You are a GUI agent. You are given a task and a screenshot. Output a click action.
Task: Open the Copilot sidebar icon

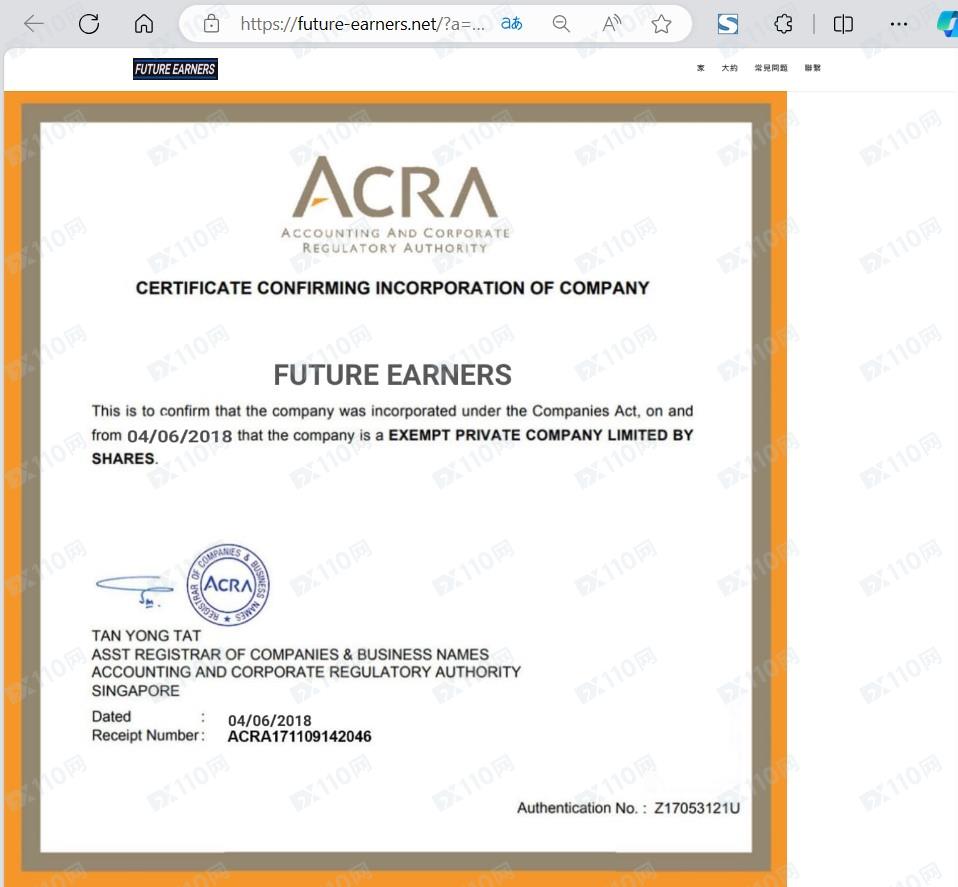click(948, 24)
